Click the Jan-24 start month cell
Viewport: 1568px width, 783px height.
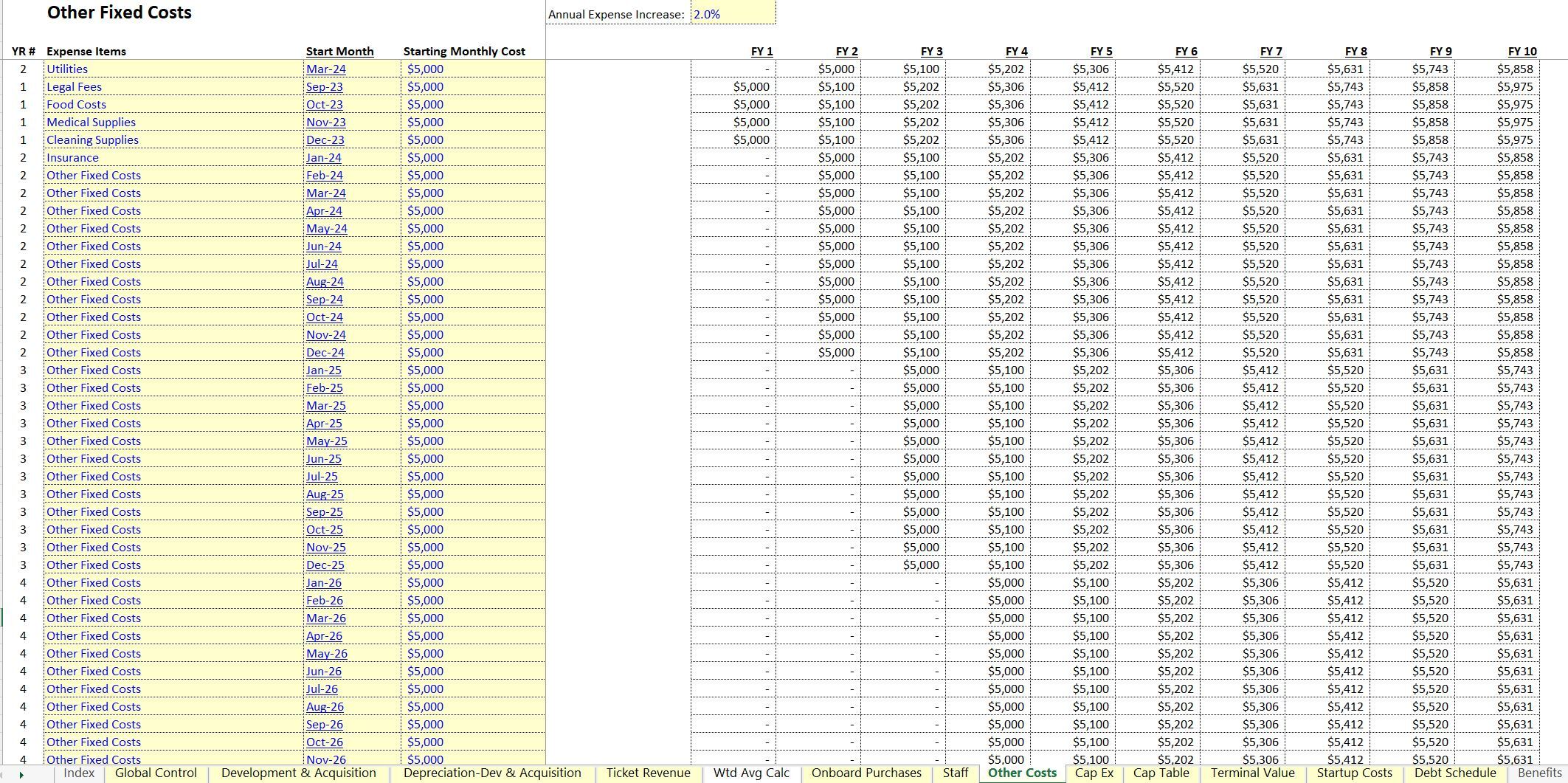pos(352,157)
